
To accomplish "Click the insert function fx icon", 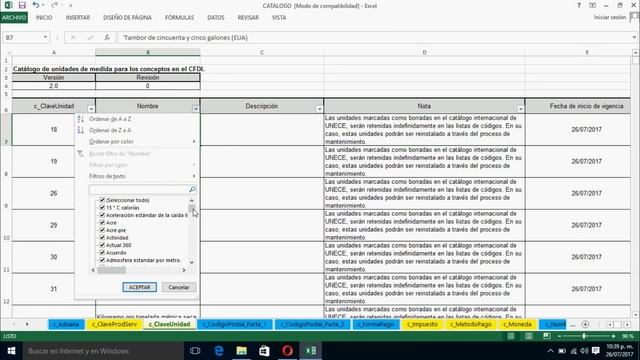I will pos(107,38).
